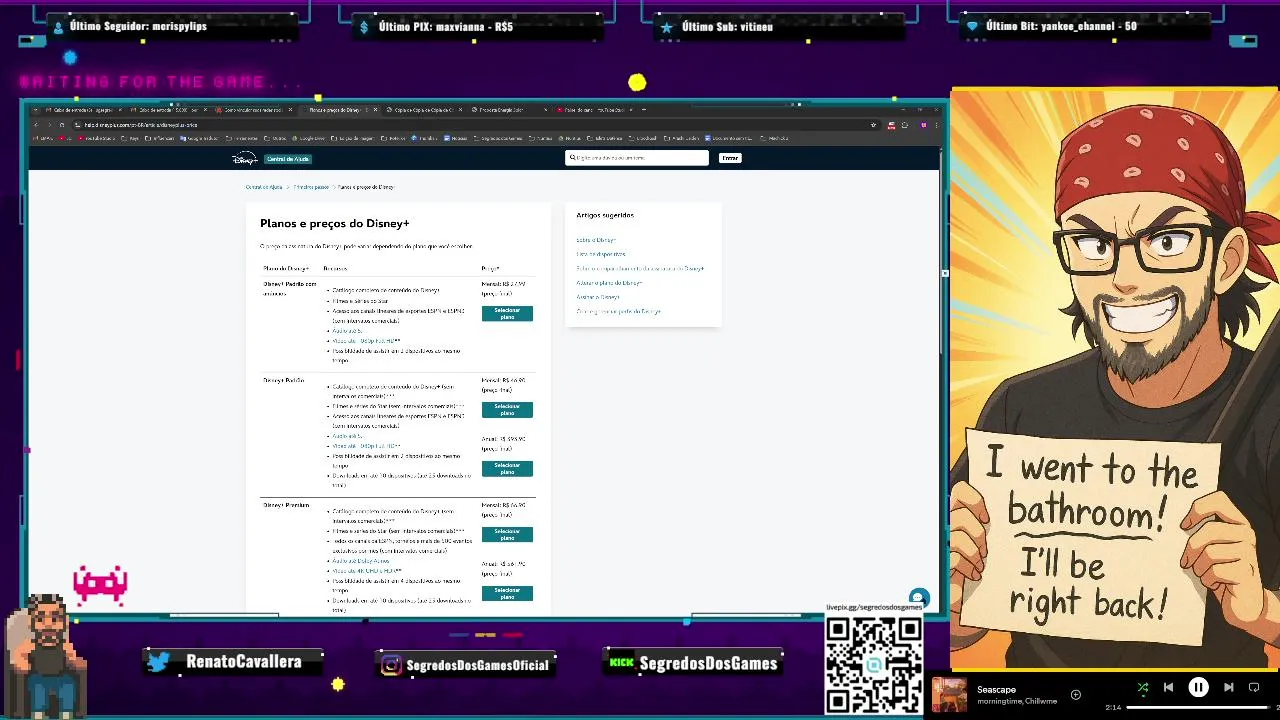
Task: Open a new browser tab with plus
Action: pyautogui.click(x=644, y=110)
